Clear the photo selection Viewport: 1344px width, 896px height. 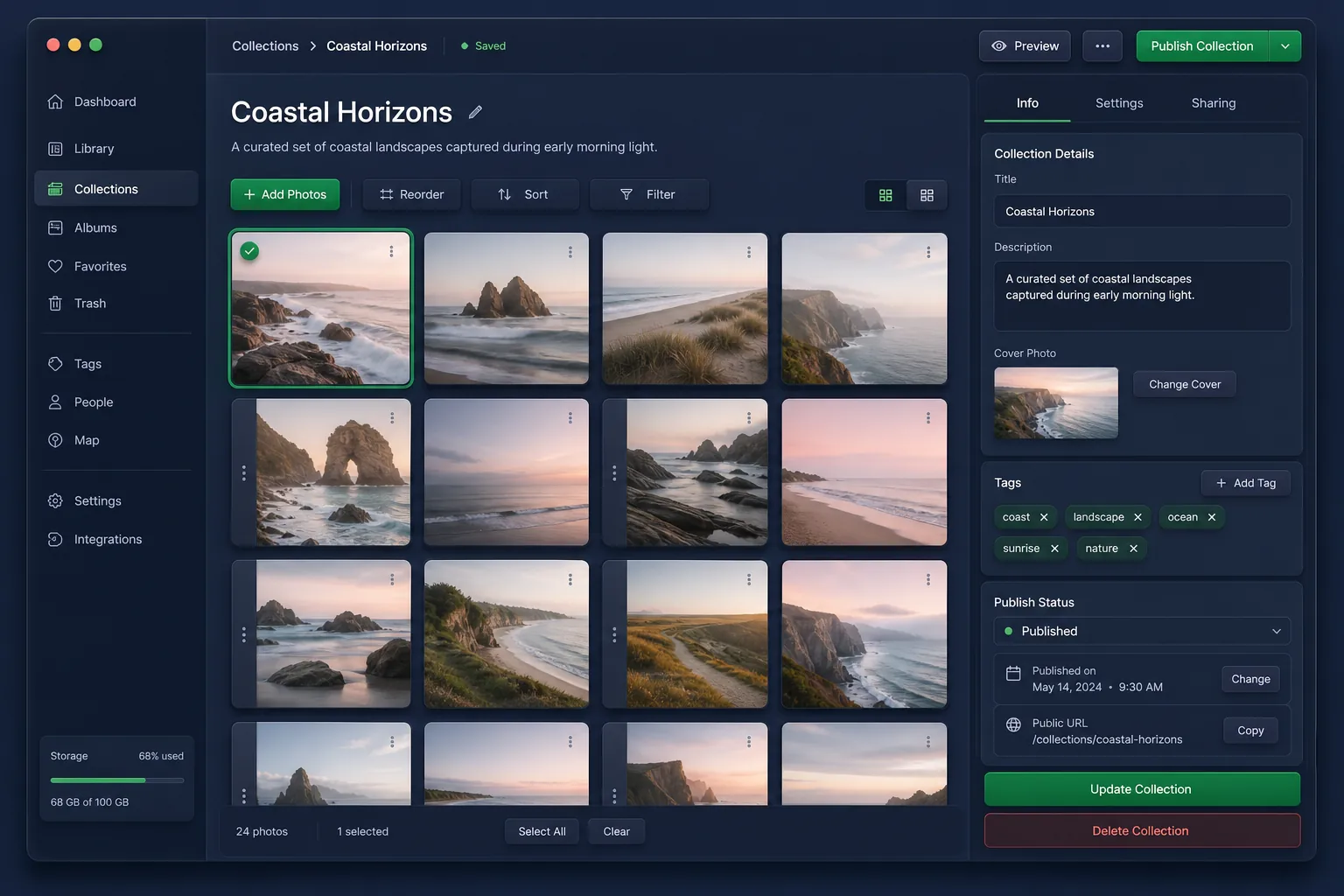(616, 831)
